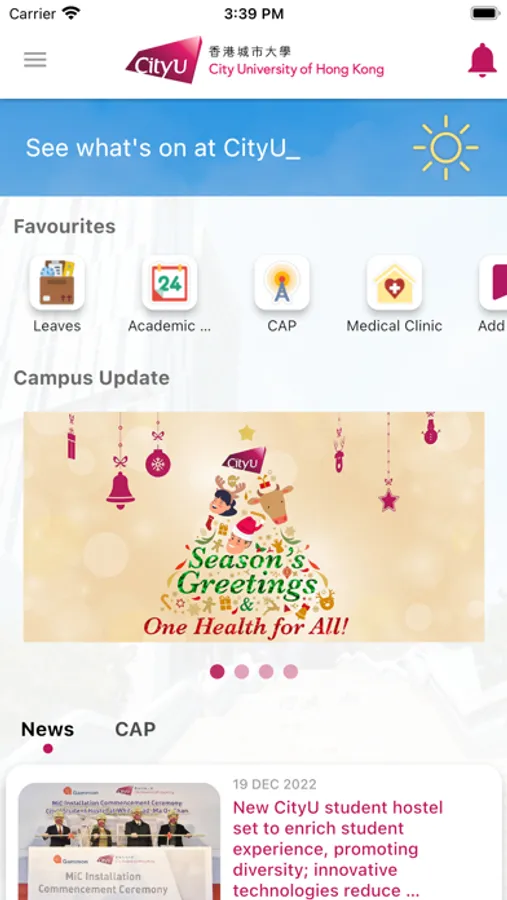Tap the Wi-Fi status icon
The height and width of the screenshot is (900, 507).
72,13
